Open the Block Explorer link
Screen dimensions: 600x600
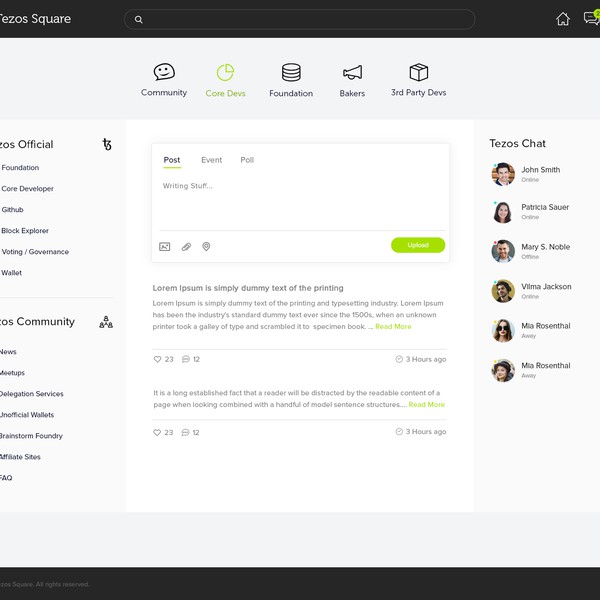click(25, 231)
